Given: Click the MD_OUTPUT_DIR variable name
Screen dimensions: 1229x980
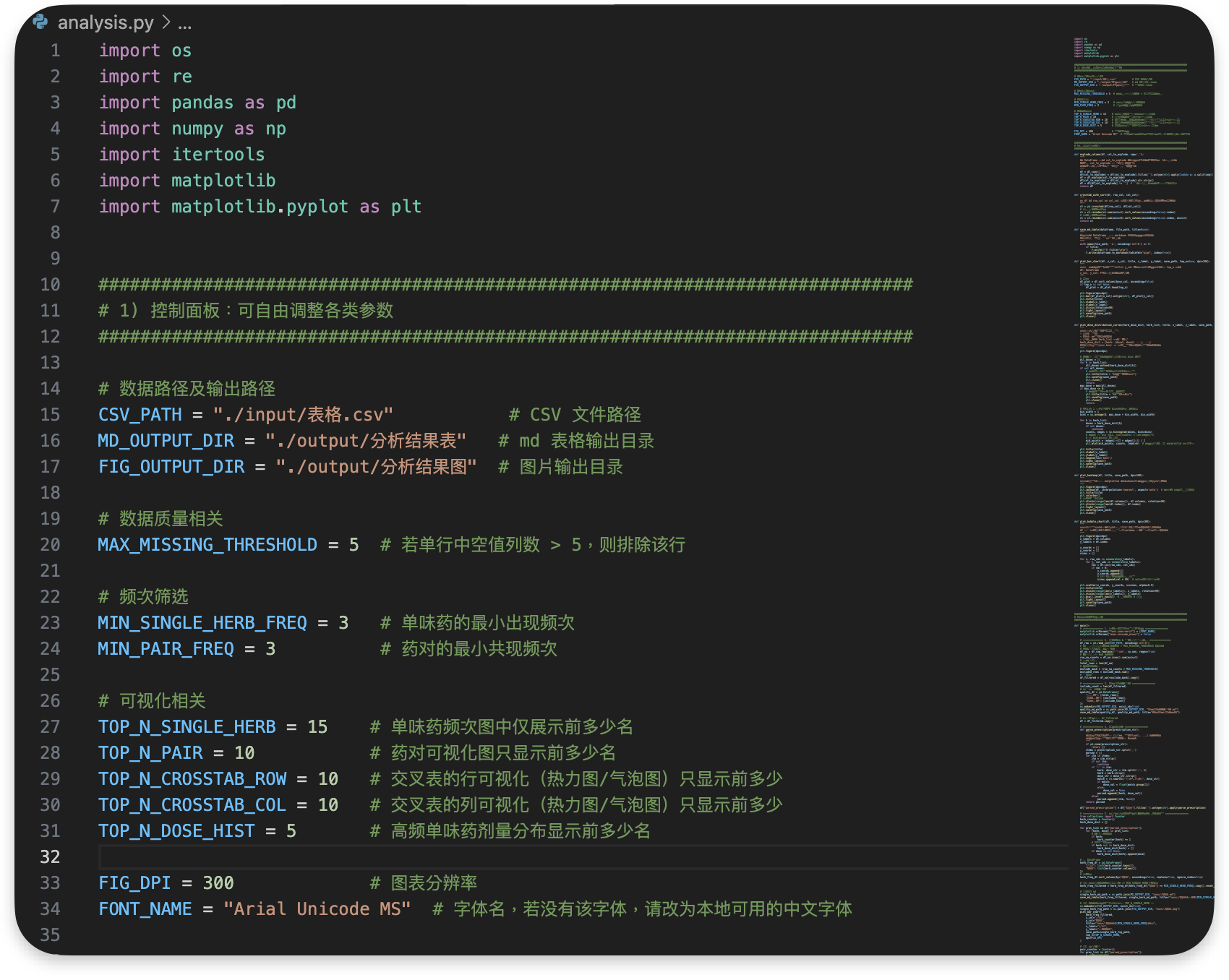Looking at the screenshot, I should coord(166,441).
